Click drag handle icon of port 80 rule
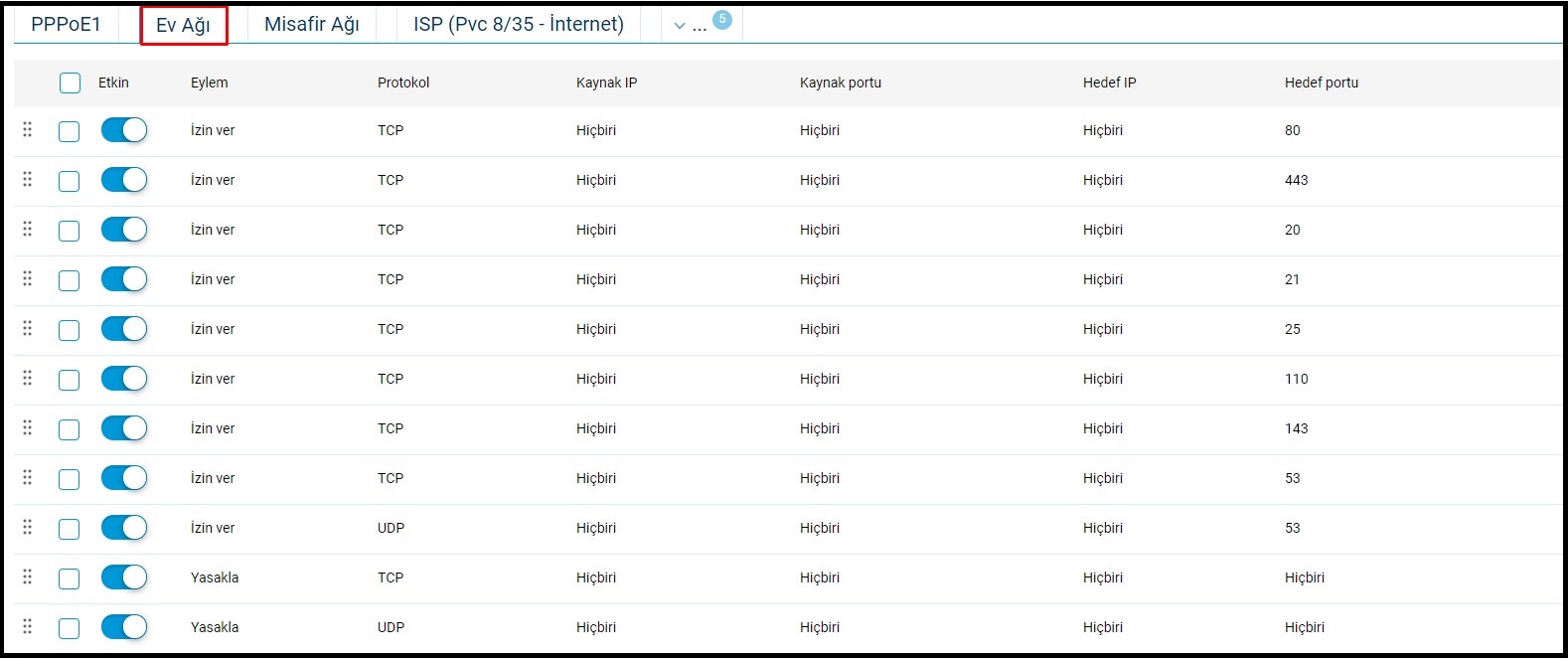 click(x=28, y=129)
